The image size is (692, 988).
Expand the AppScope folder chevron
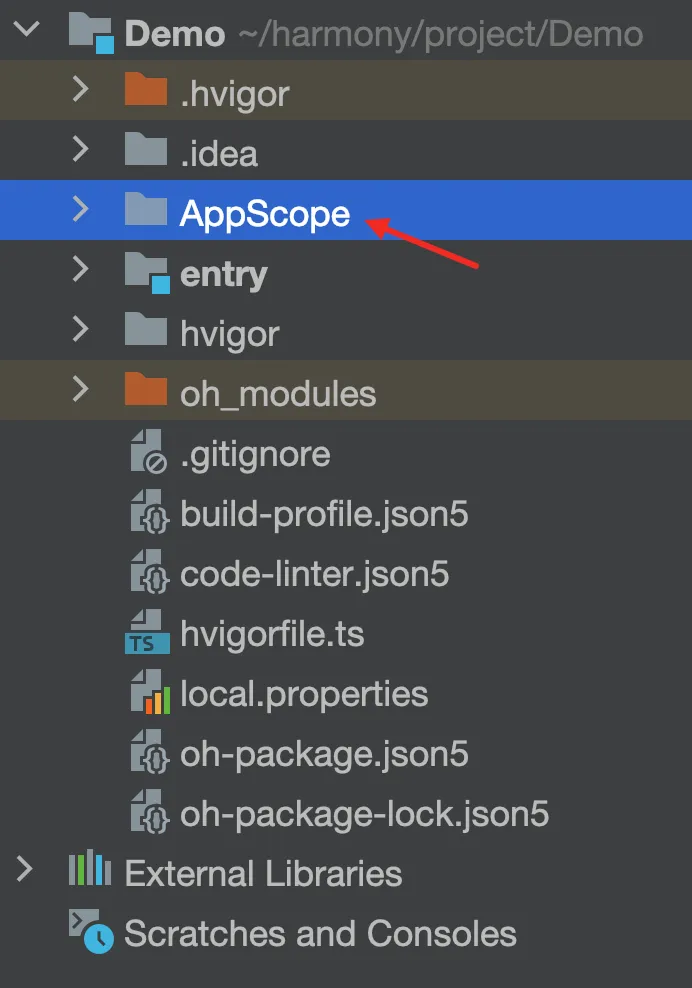click(x=80, y=209)
